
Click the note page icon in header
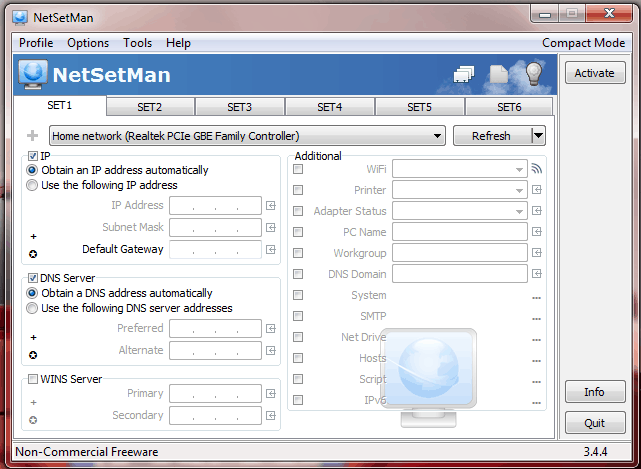point(499,74)
